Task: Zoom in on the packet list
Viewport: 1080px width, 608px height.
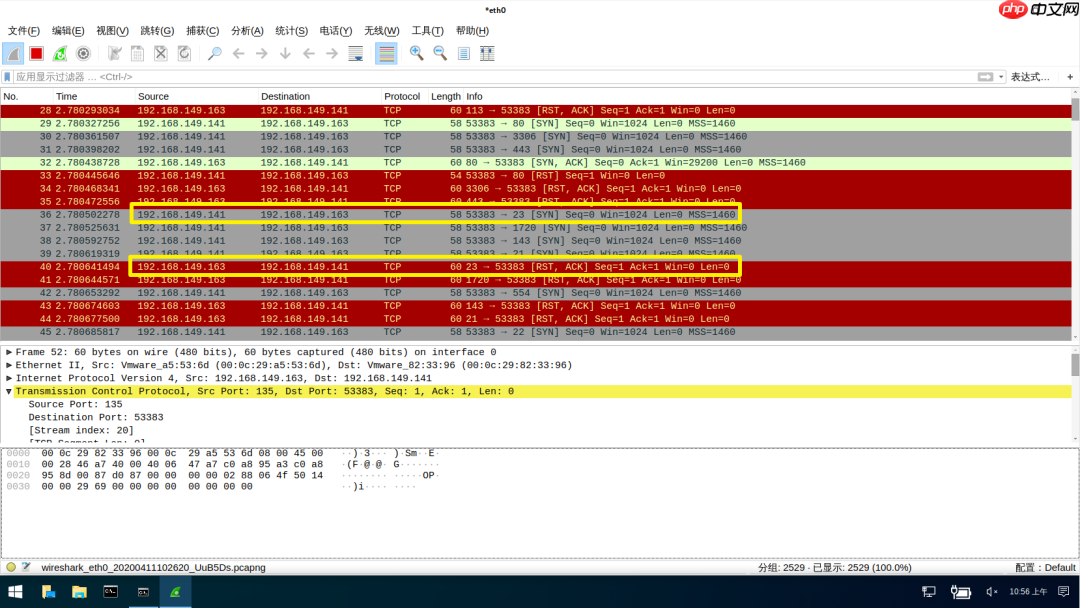Action: (x=416, y=53)
